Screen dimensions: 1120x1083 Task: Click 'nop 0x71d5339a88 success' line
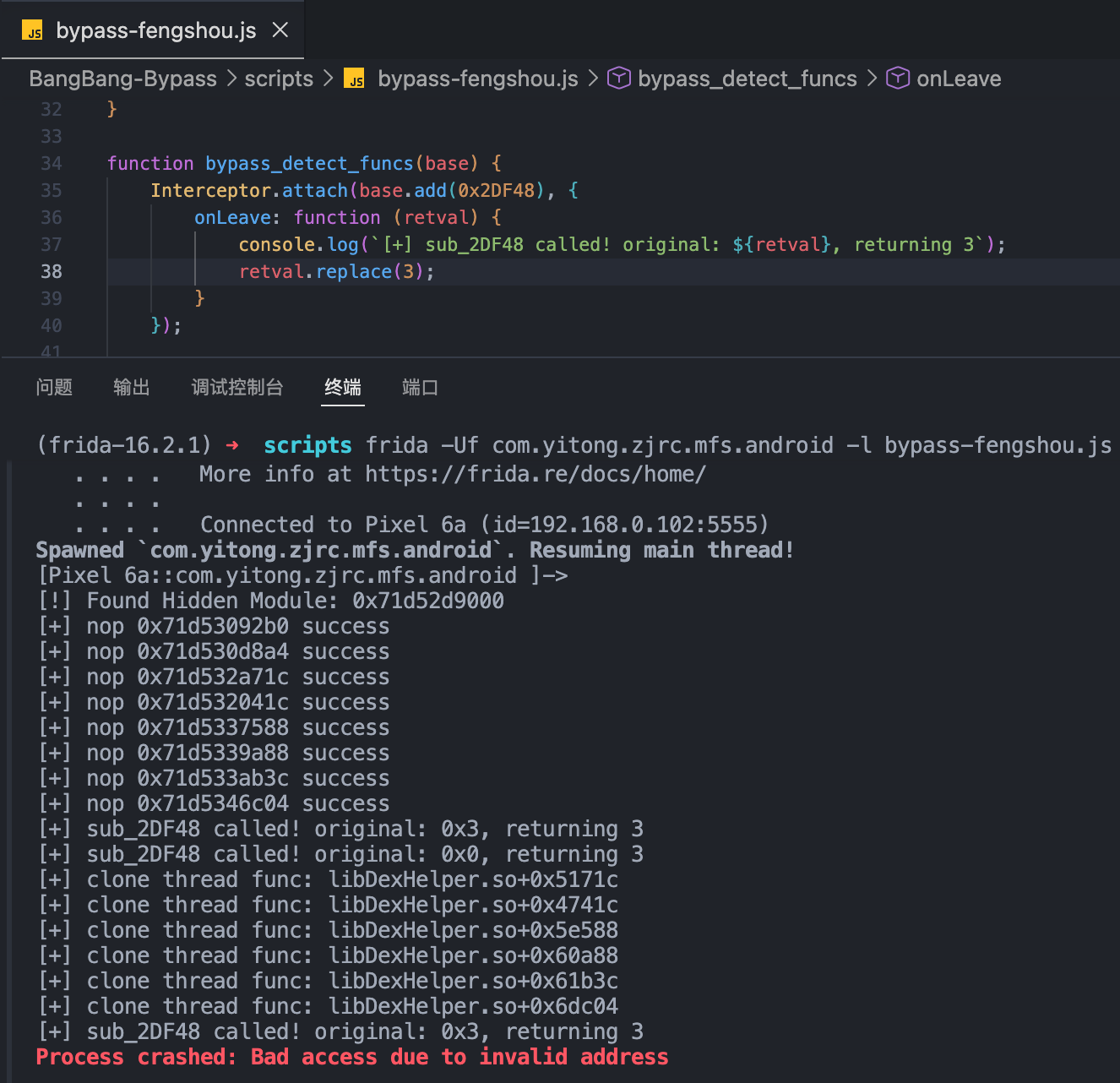tap(214, 753)
